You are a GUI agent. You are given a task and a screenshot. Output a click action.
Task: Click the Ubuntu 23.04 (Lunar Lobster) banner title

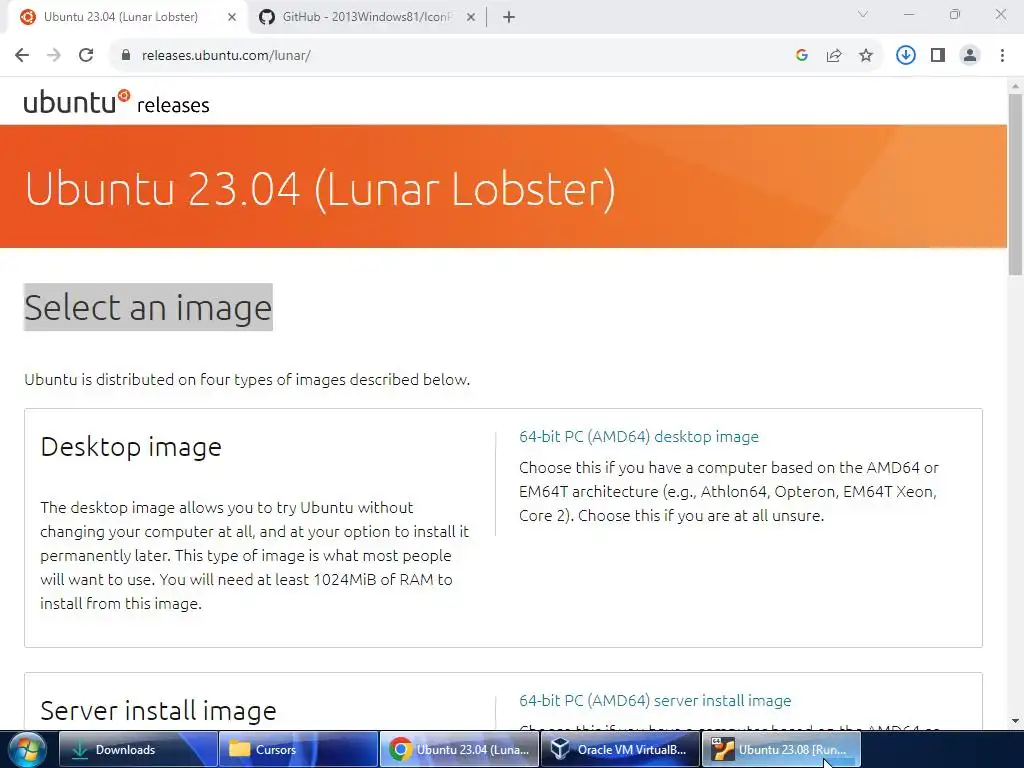(320, 189)
